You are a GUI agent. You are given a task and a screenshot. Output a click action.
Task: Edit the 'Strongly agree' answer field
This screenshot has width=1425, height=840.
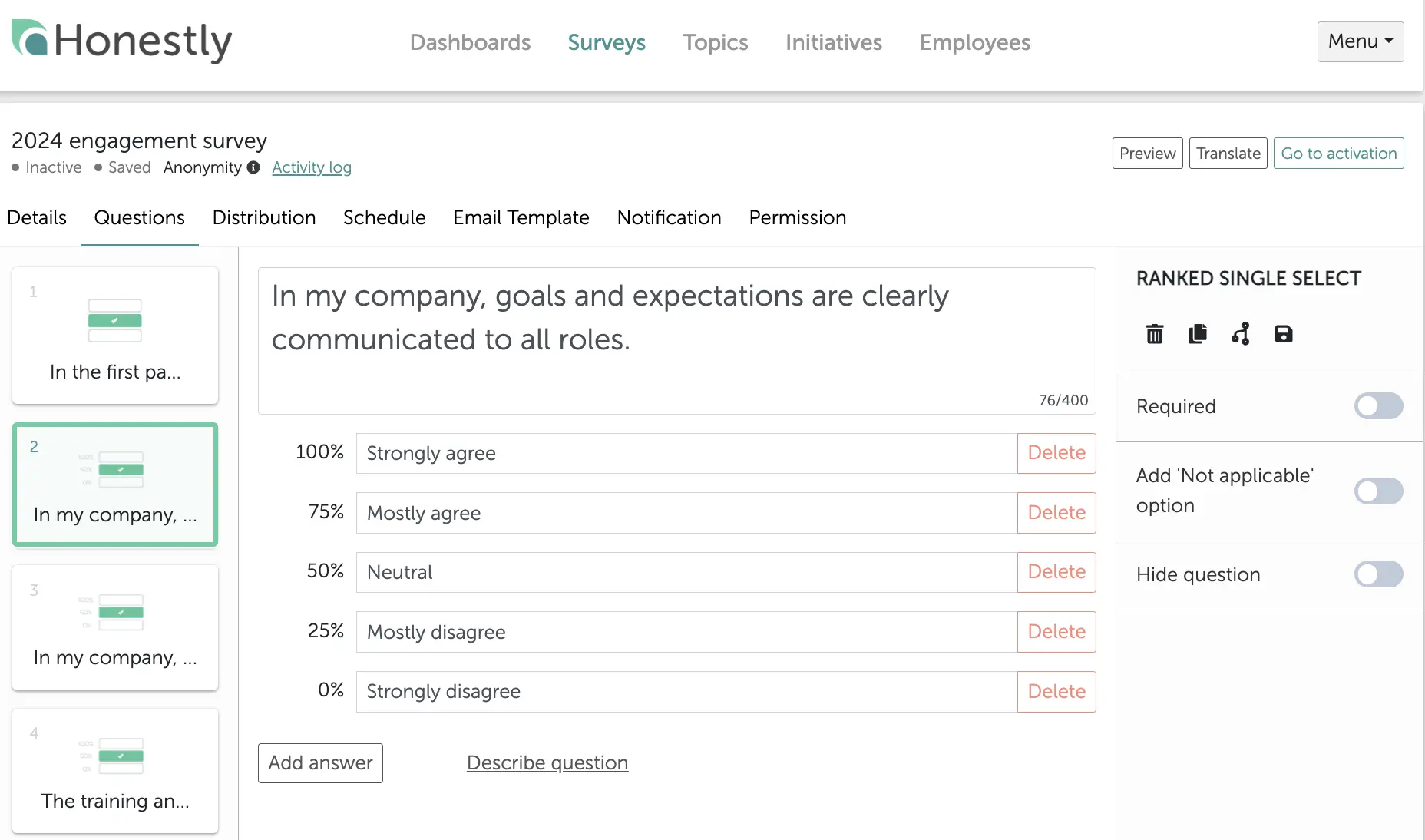pos(686,454)
